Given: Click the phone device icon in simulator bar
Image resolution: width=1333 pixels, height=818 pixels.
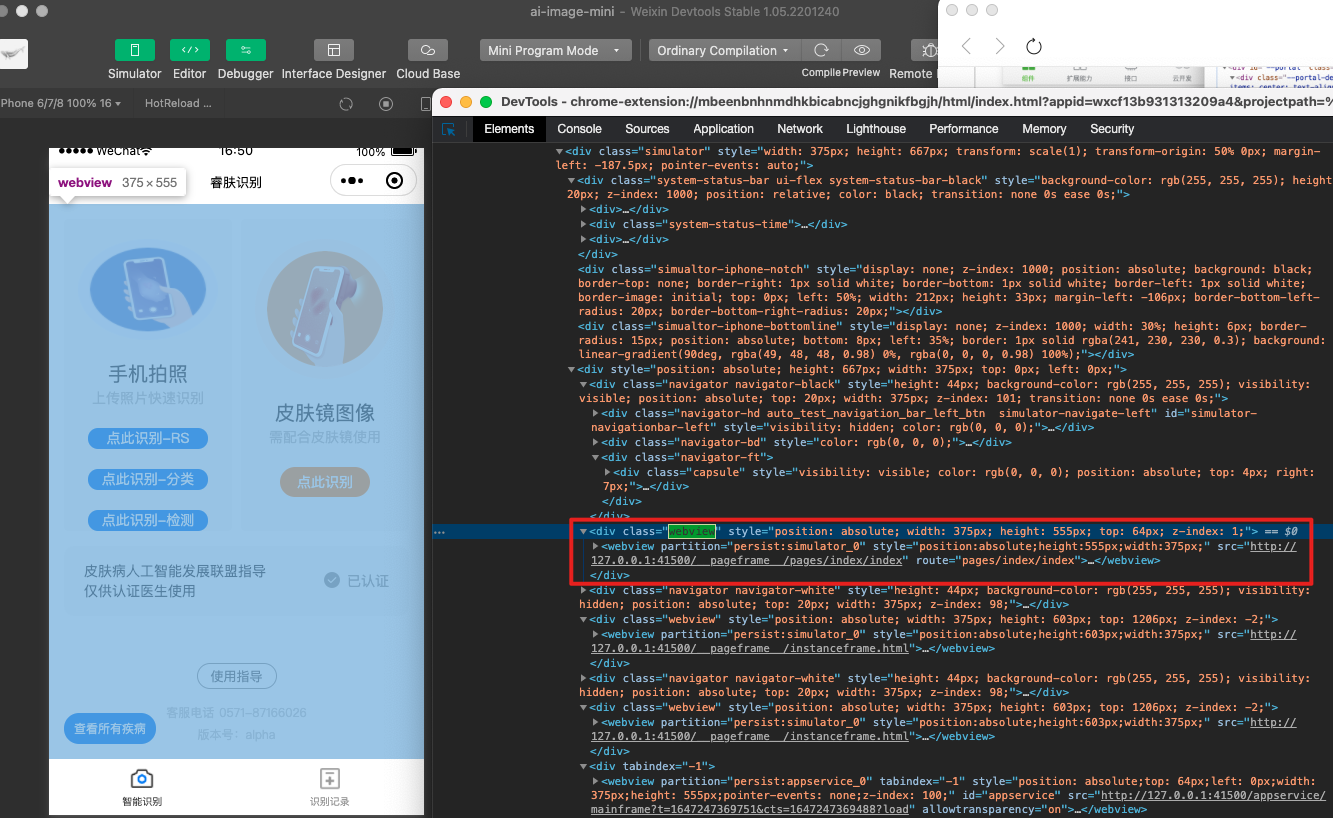Looking at the screenshot, I should pyautogui.click(x=425, y=103).
